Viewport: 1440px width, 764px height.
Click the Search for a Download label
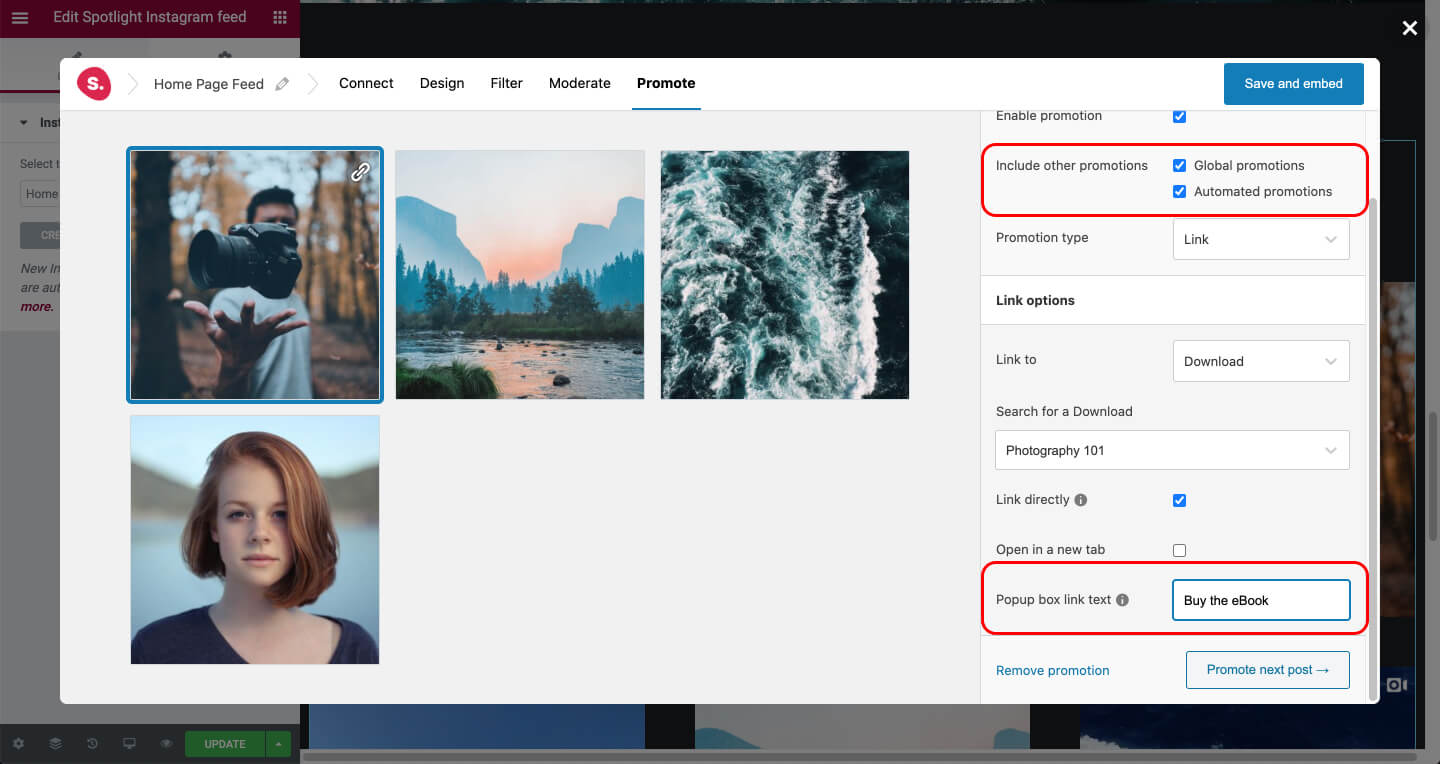pos(1064,412)
